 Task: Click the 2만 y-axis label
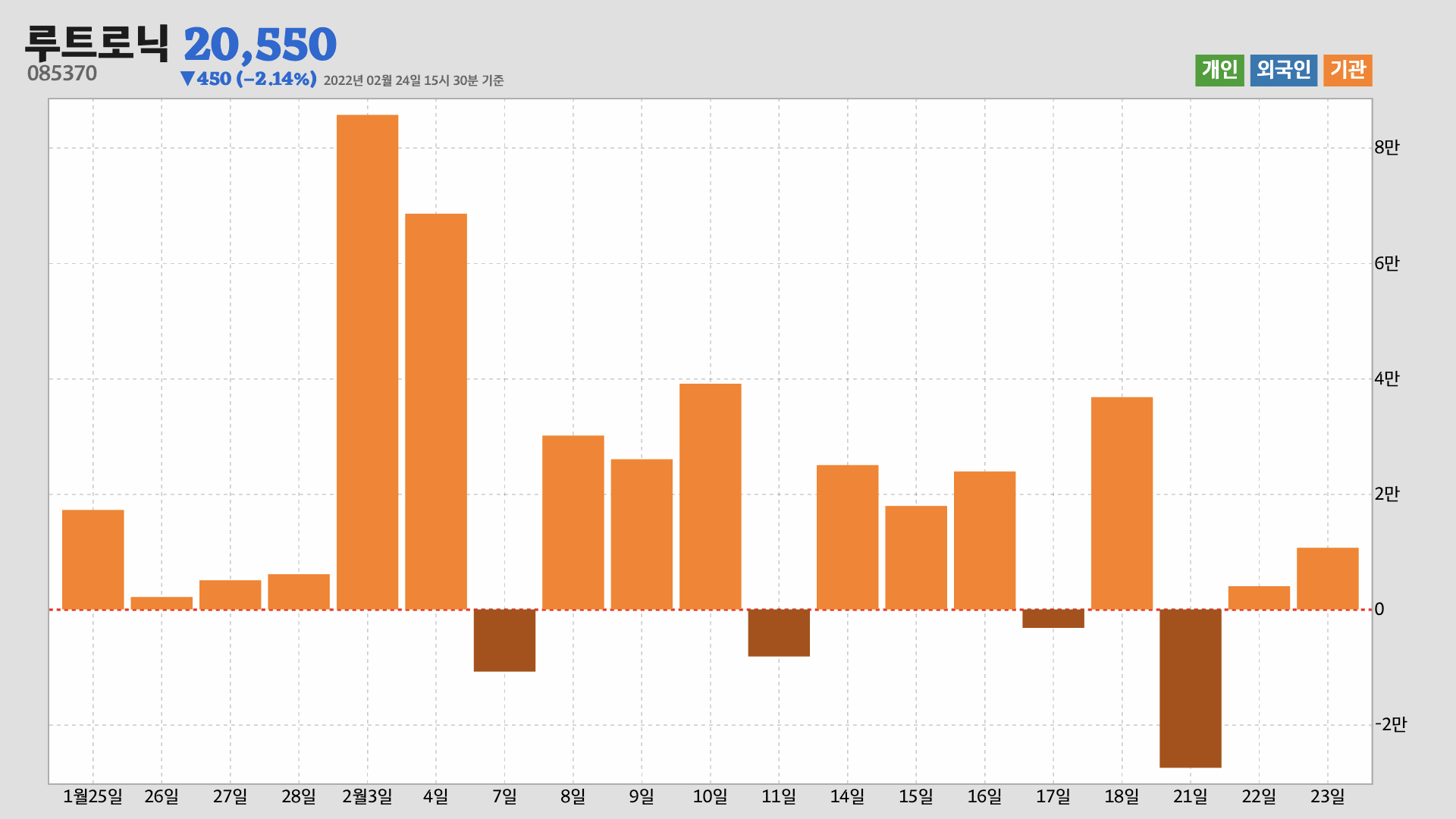(x=1387, y=494)
